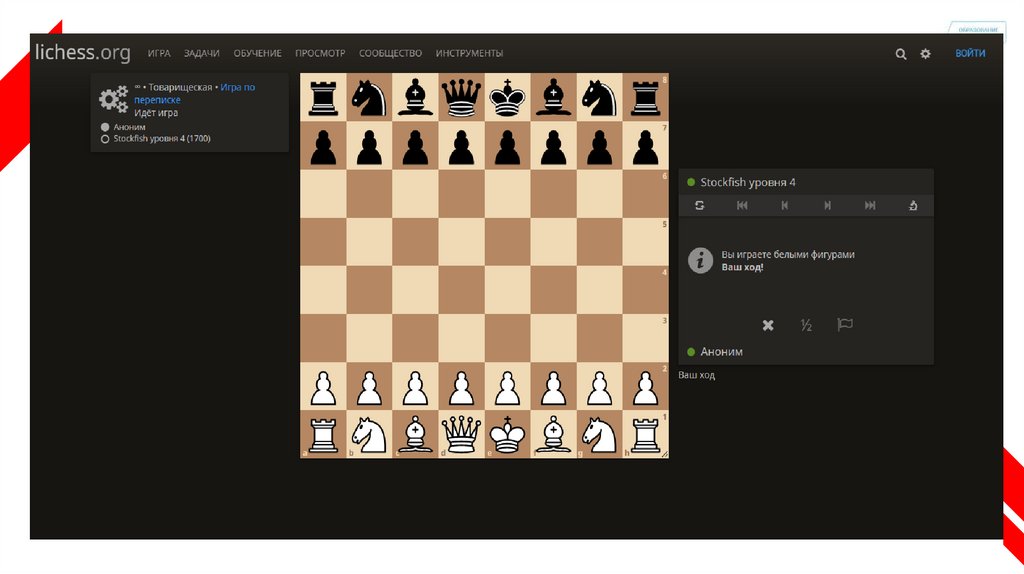Click the board resize handle corner

click(x=665, y=454)
